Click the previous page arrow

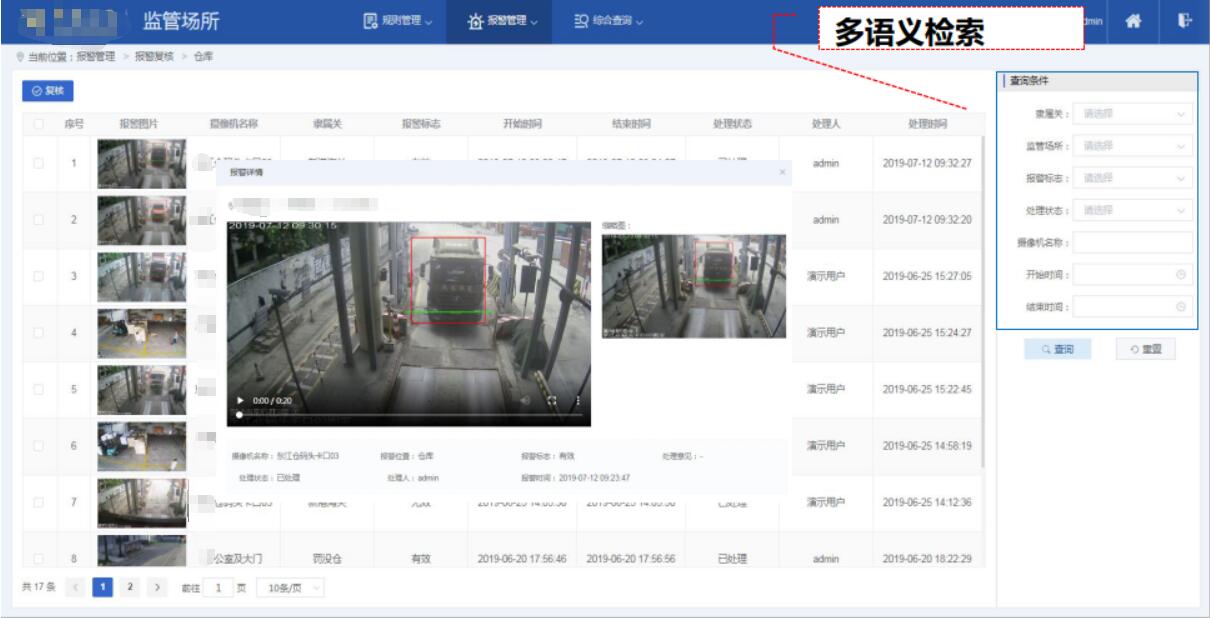click(74, 588)
